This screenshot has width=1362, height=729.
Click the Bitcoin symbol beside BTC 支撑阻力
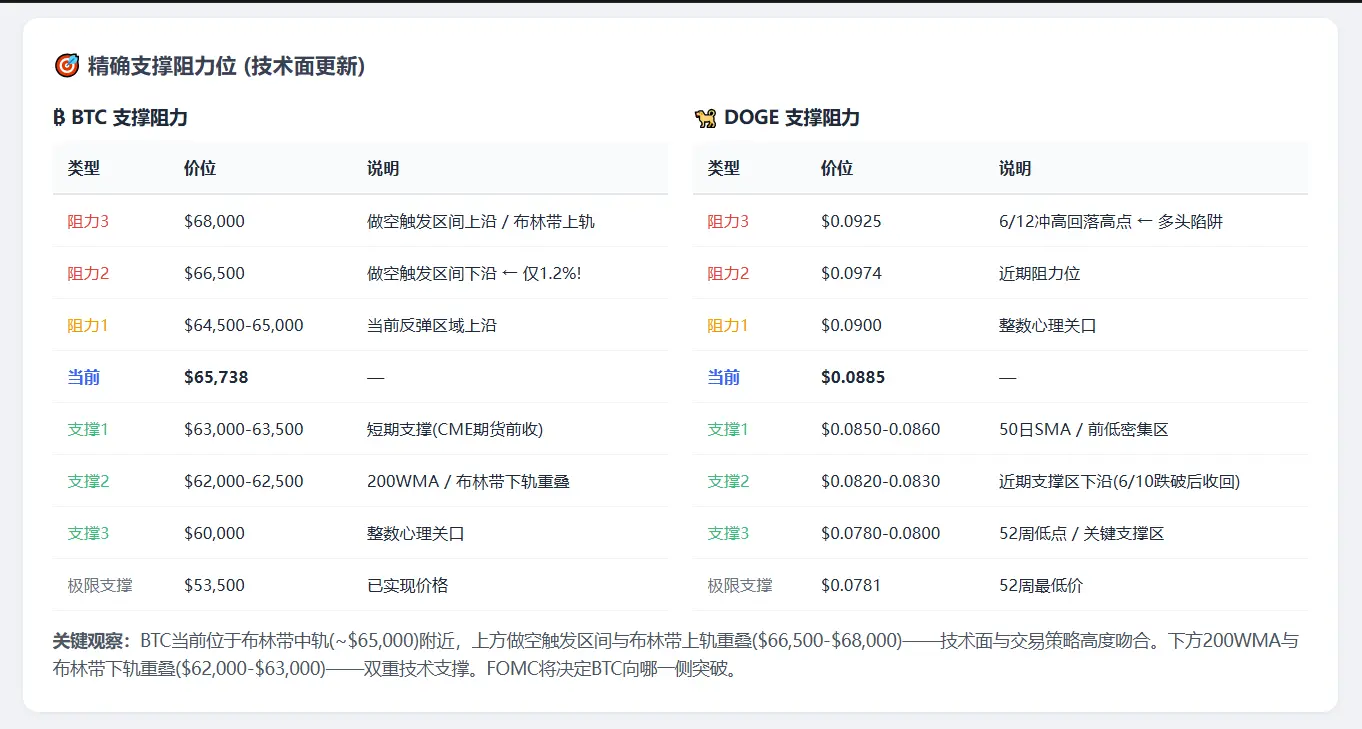pos(59,118)
